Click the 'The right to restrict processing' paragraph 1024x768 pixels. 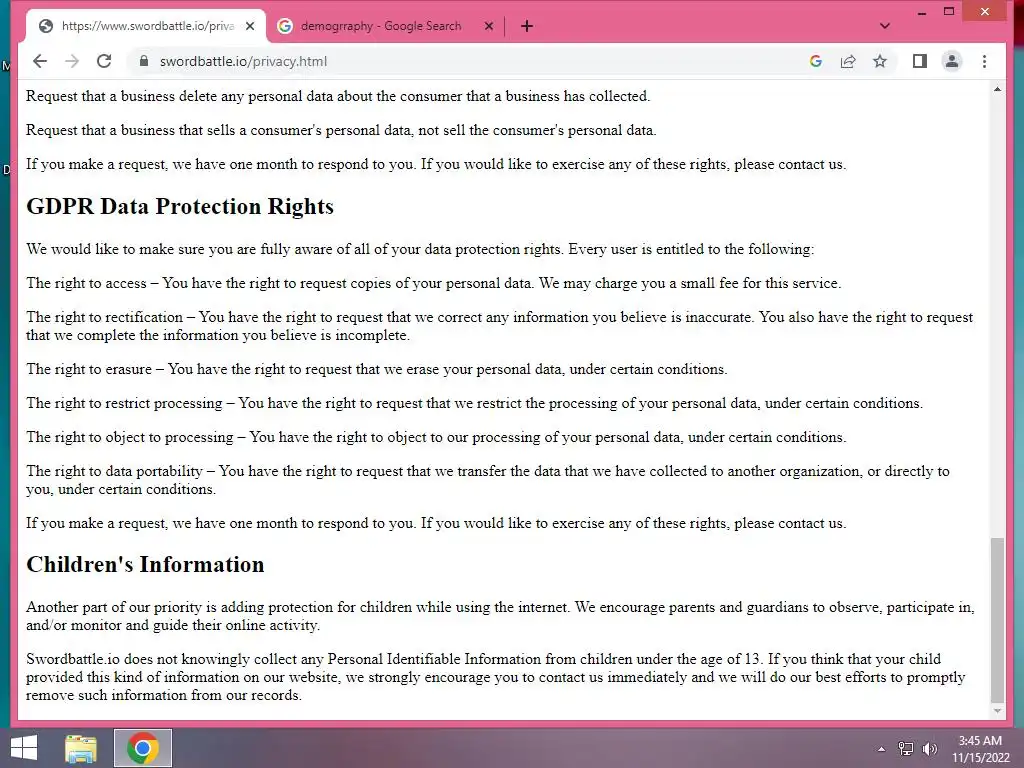click(x=474, y=403)
